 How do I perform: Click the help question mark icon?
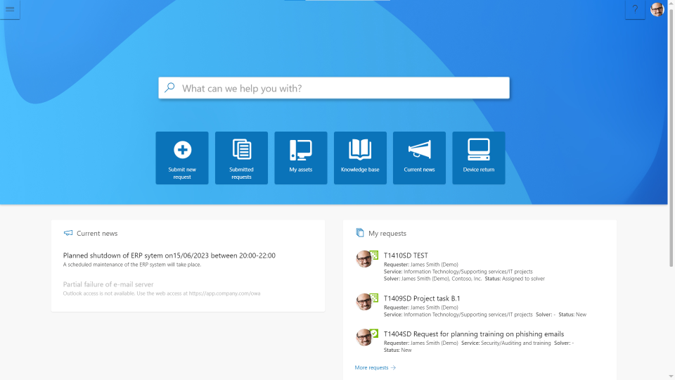tap(635, 9)
